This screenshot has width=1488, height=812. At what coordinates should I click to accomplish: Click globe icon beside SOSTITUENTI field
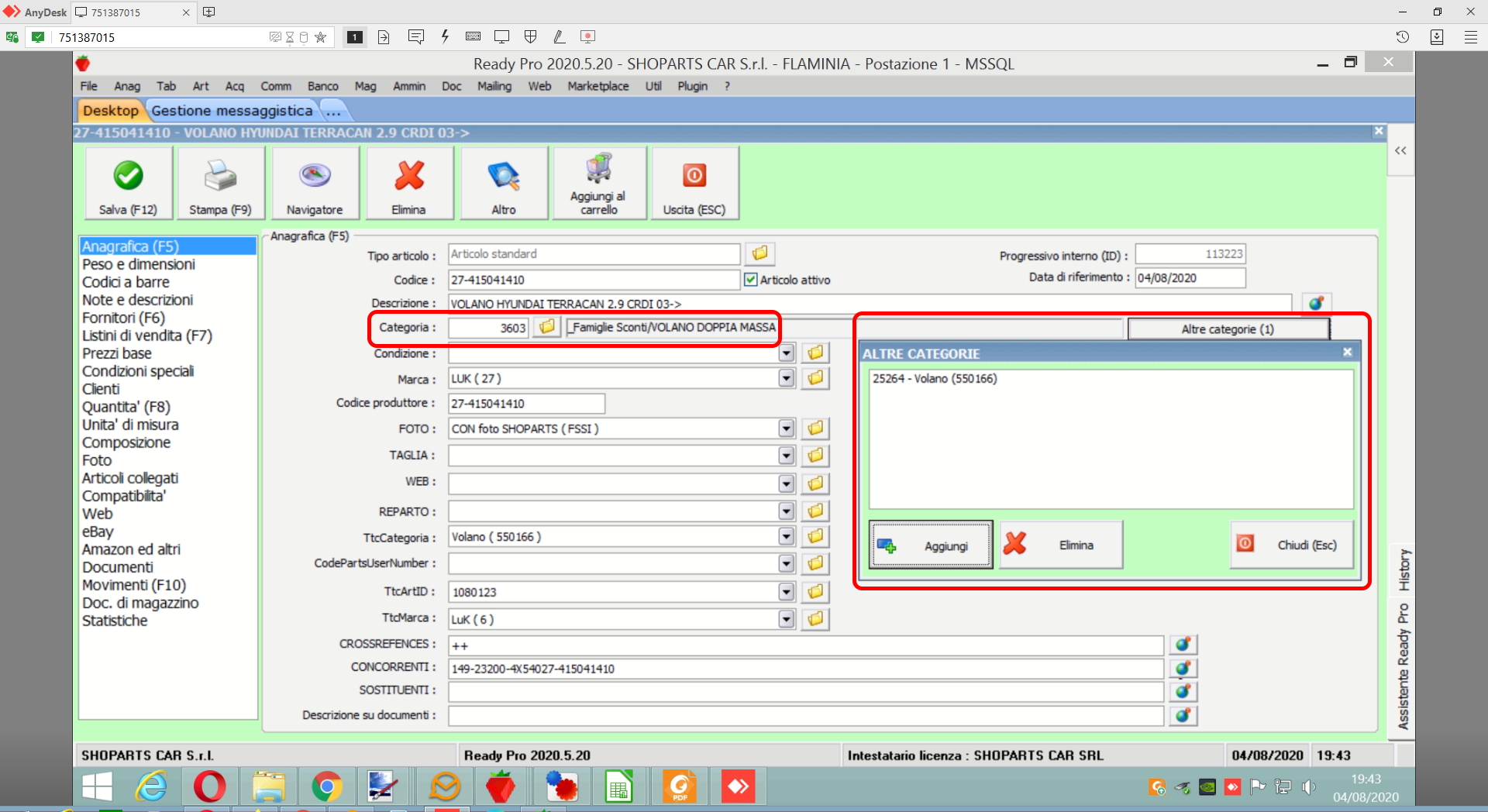click(x=1183, y=691)
